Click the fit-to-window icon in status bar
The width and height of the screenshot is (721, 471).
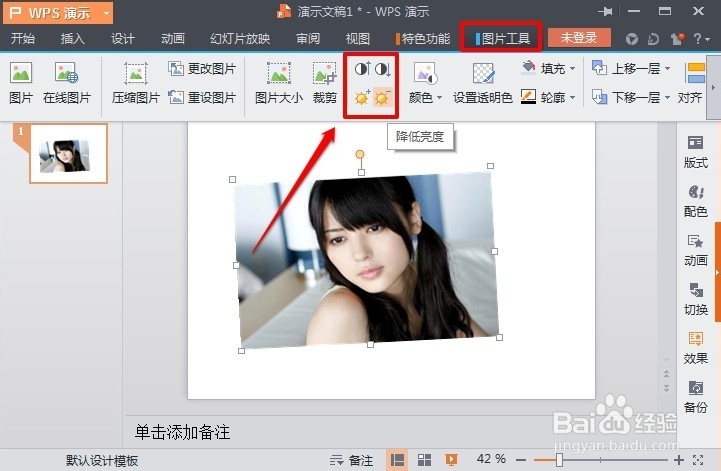[x=698, y=459]
